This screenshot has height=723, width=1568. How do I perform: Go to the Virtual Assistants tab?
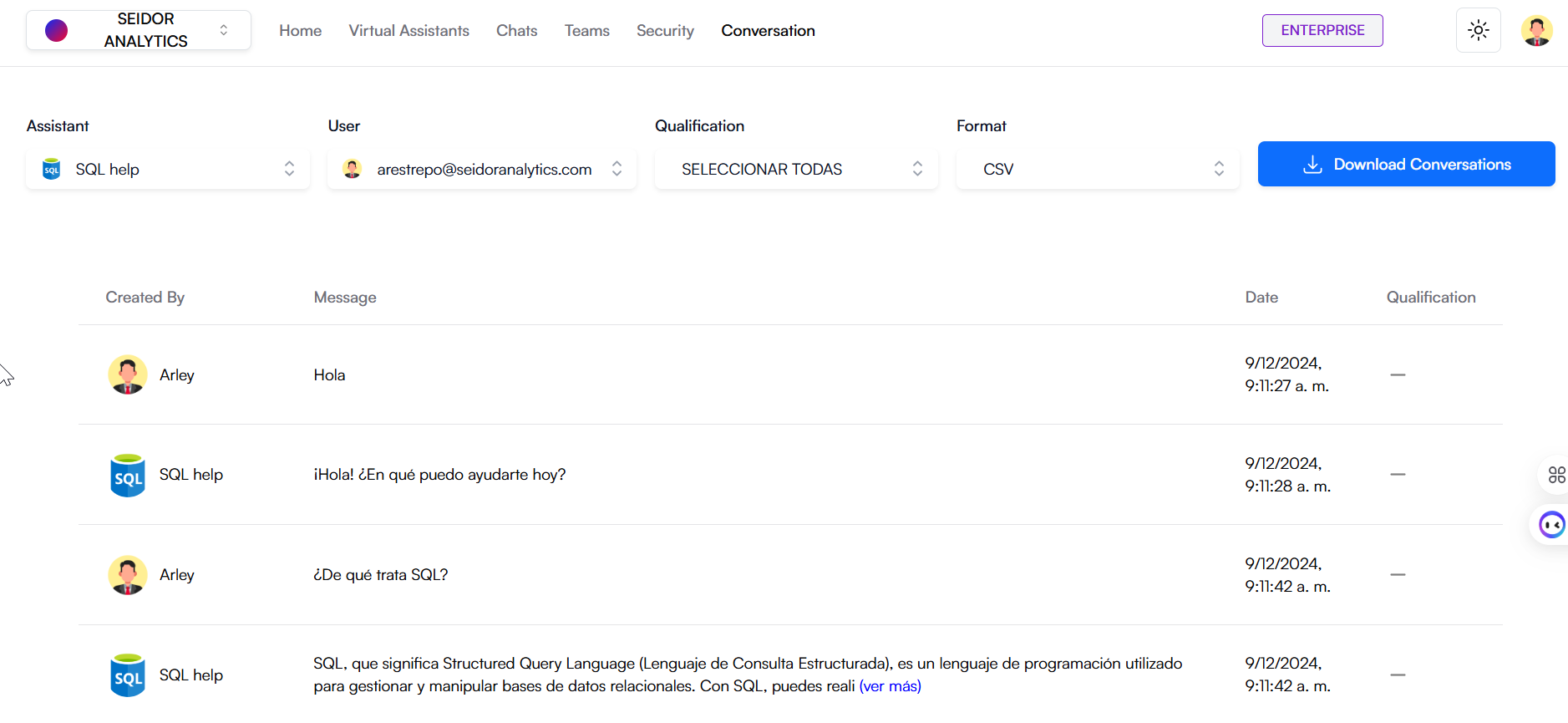pos(408,31)
